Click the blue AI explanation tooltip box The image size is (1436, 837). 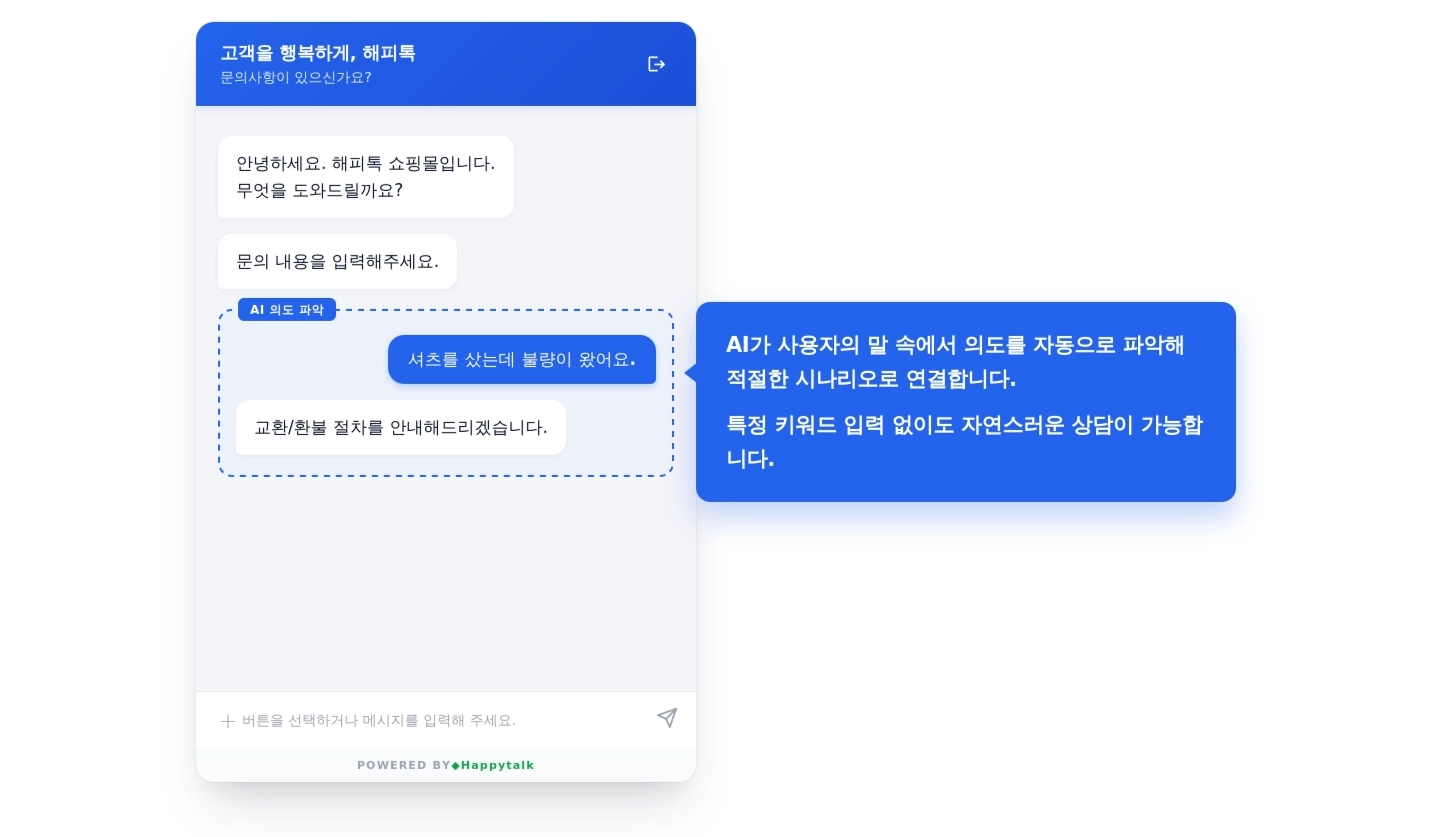(x=966, y=402)
